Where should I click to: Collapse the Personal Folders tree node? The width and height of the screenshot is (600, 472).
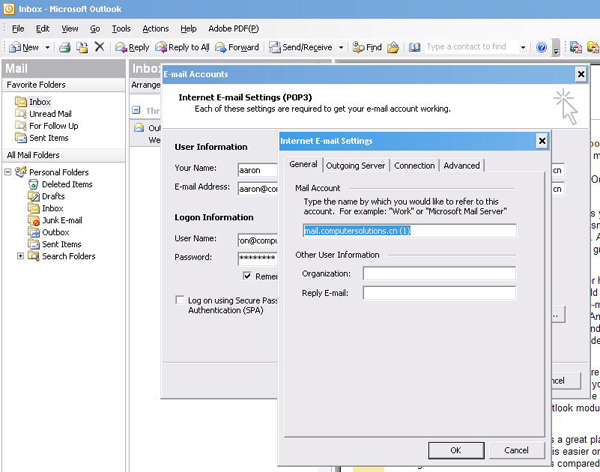pos(8,172)
